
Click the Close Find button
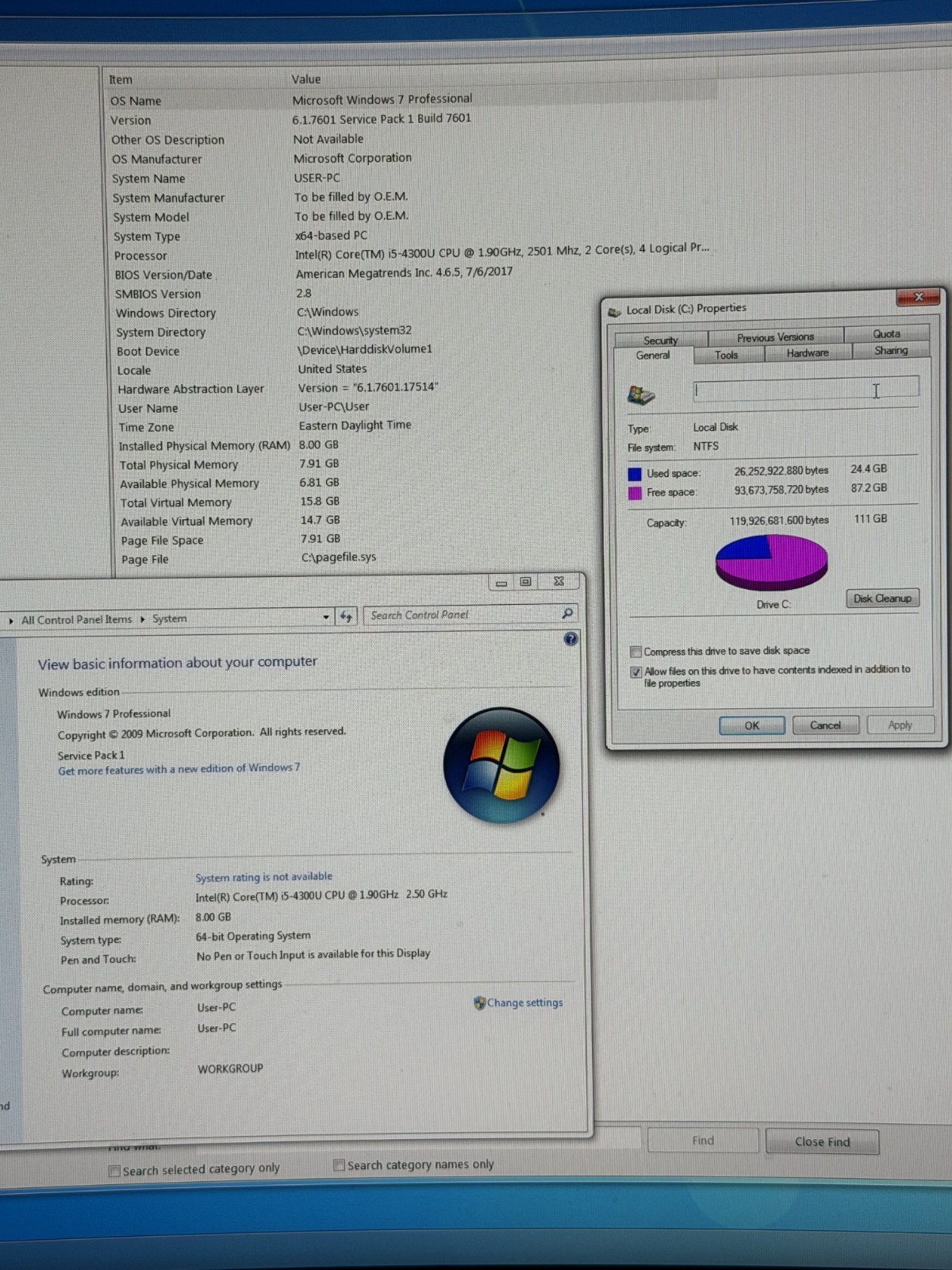(822, 1141)
